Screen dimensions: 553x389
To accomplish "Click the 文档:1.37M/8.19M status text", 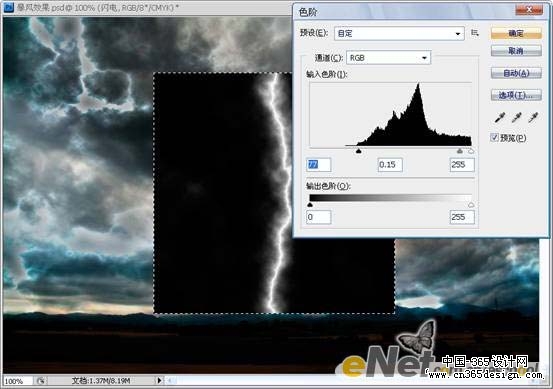I will point(101,381).
